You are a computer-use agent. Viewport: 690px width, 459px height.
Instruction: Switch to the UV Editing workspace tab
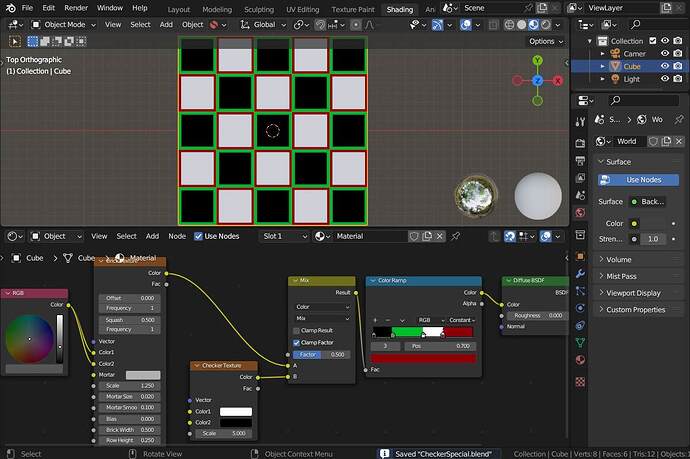(x=302, y=9)
